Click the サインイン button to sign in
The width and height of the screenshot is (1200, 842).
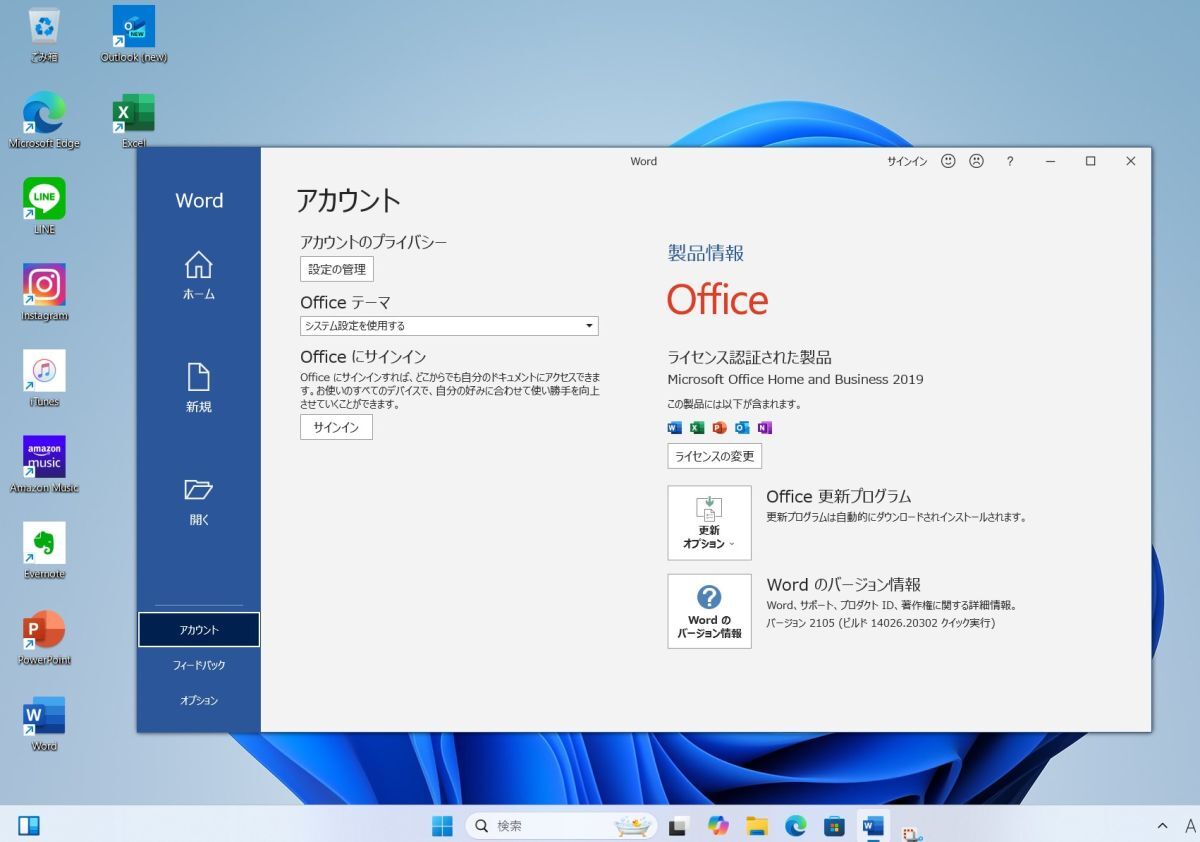click(x=335, y=427)
